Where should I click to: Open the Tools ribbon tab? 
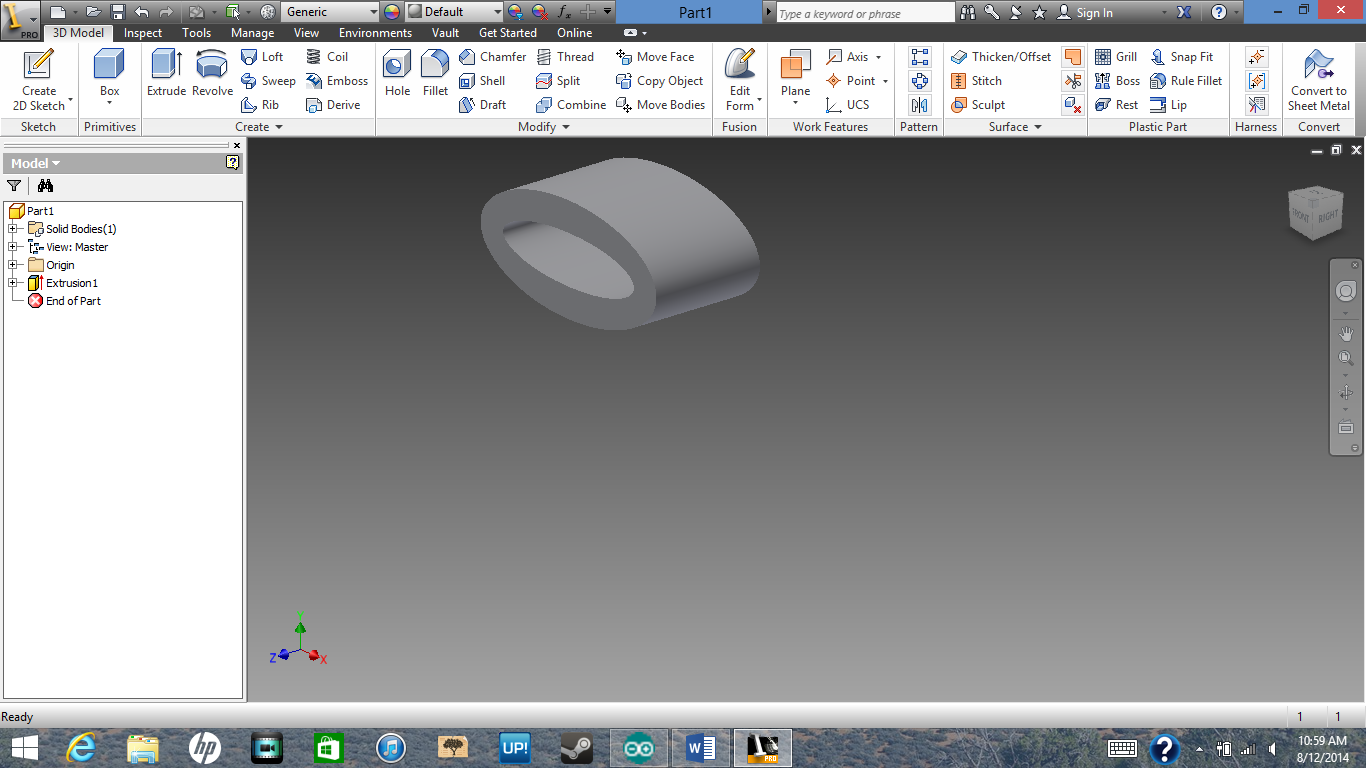pos(196,33)
